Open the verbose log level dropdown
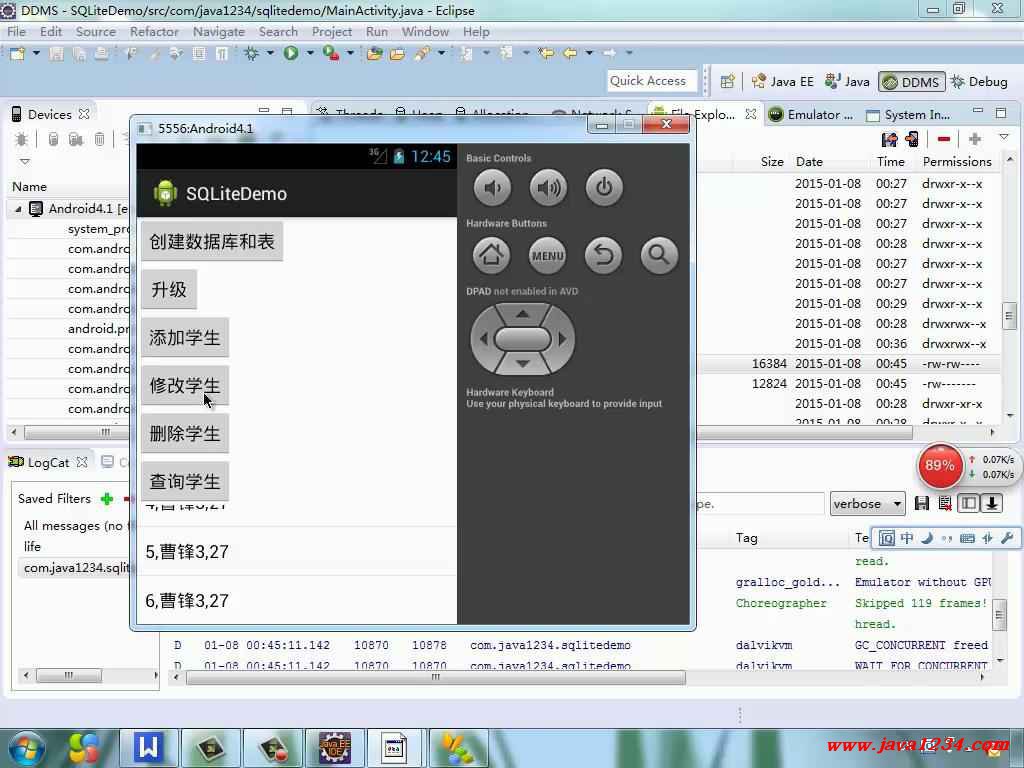Screen dimensions: 1024x768 tap(867, 504)
